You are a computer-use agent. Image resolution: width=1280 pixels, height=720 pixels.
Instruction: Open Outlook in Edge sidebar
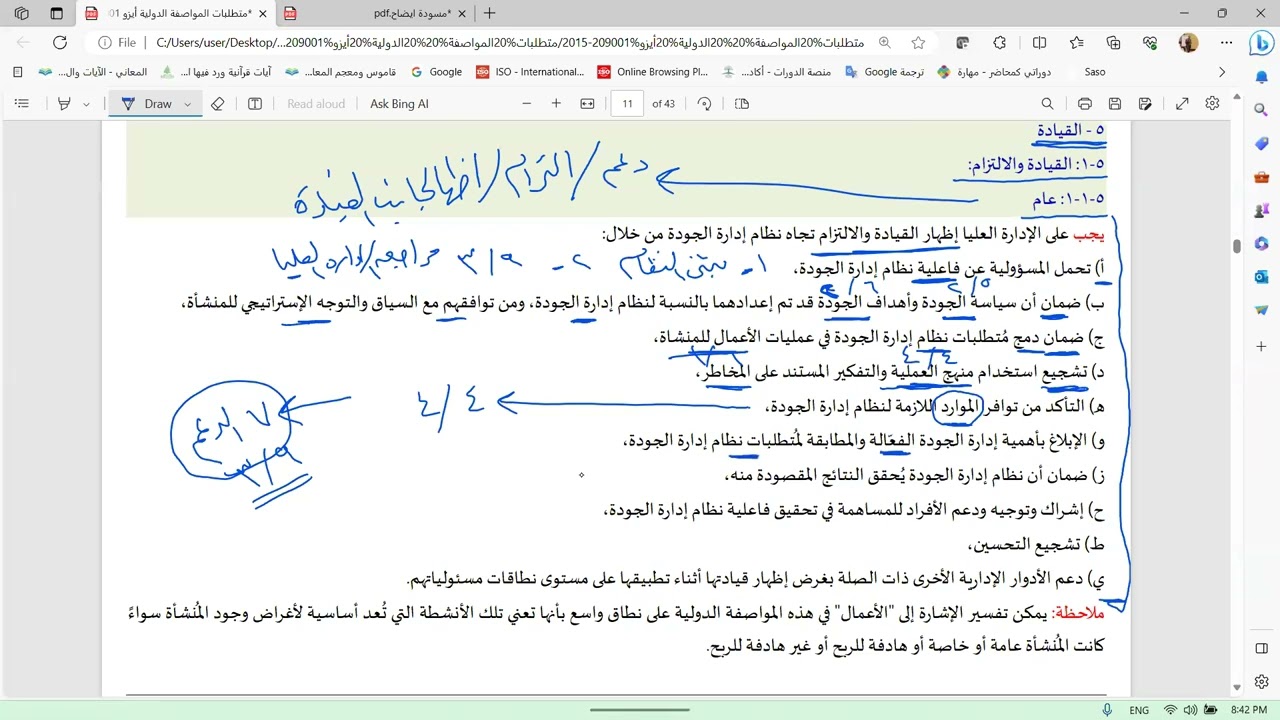[1261, 277]
